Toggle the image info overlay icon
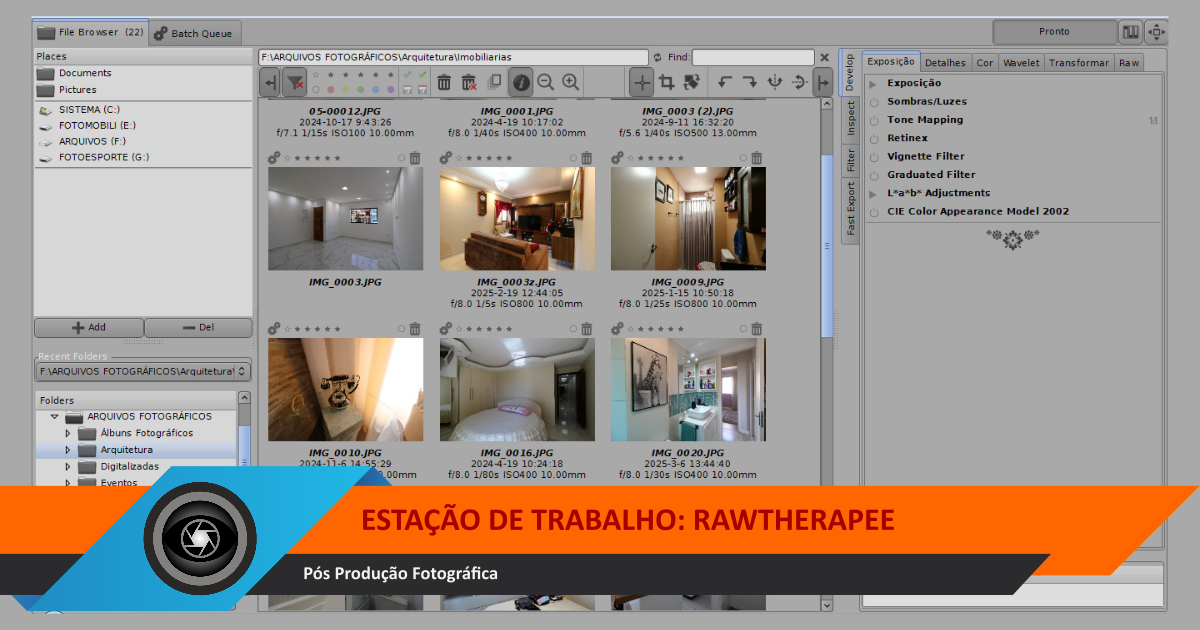Viewport: 1200px width, 630px height. pyautogui.click(x=521, y=83)
